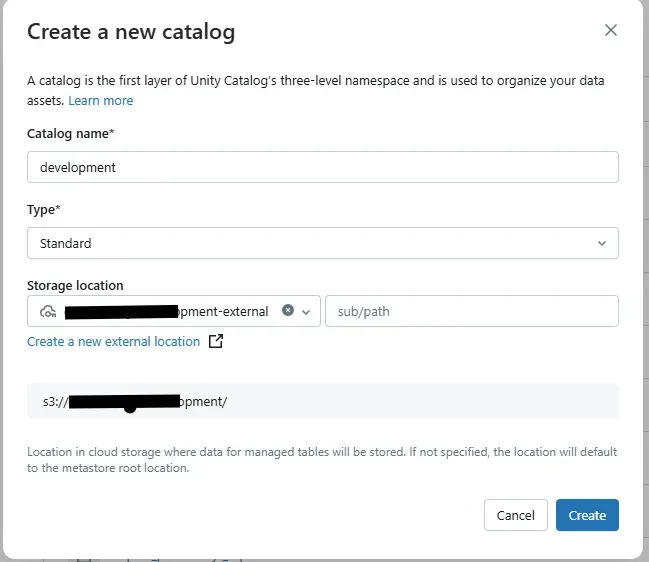Viewport: 649px width, 562px height.
Task: Click the managed tables location help text
Action: [322, 460]
